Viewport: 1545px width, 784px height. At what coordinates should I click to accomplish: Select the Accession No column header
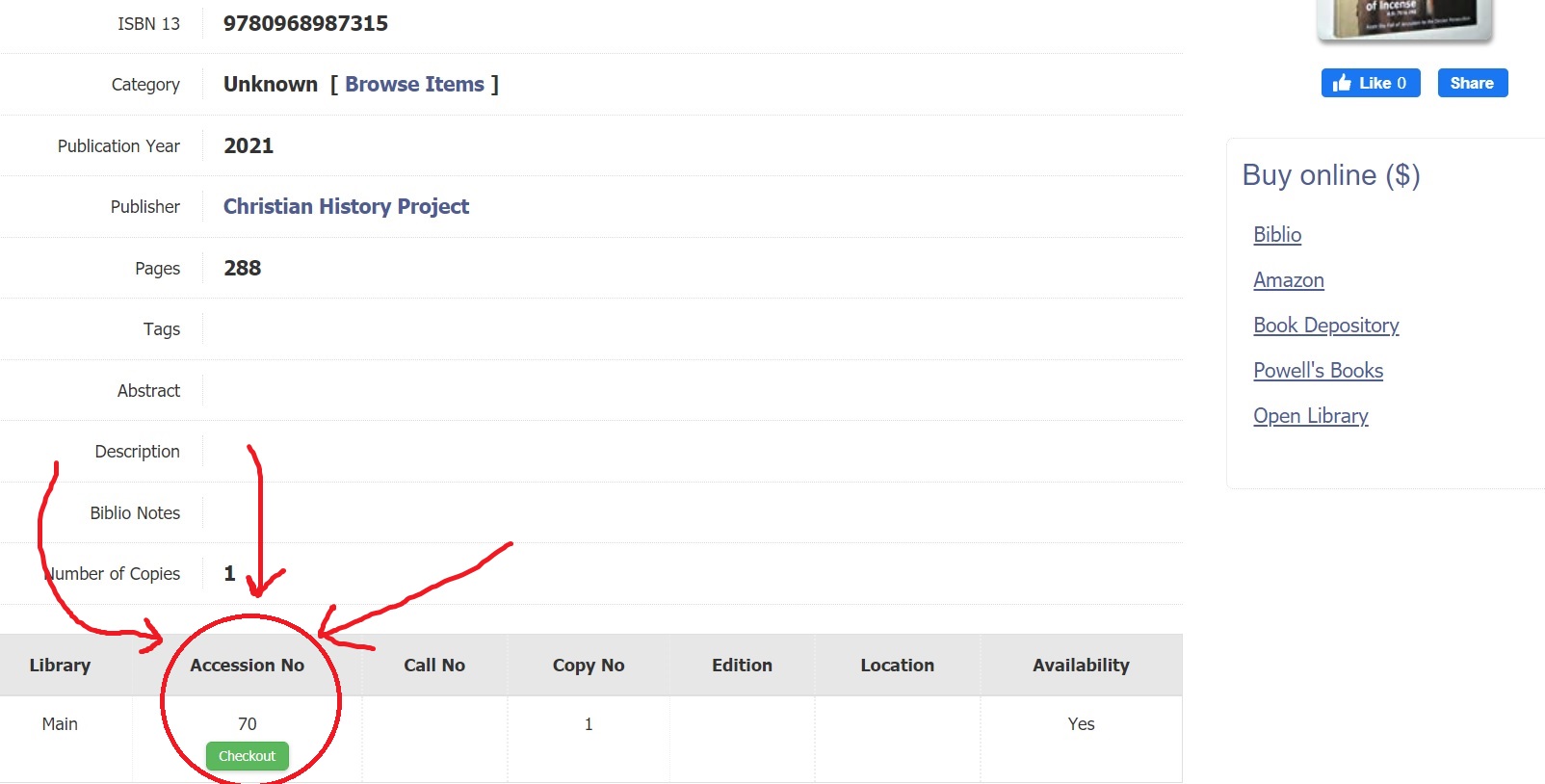247,666
